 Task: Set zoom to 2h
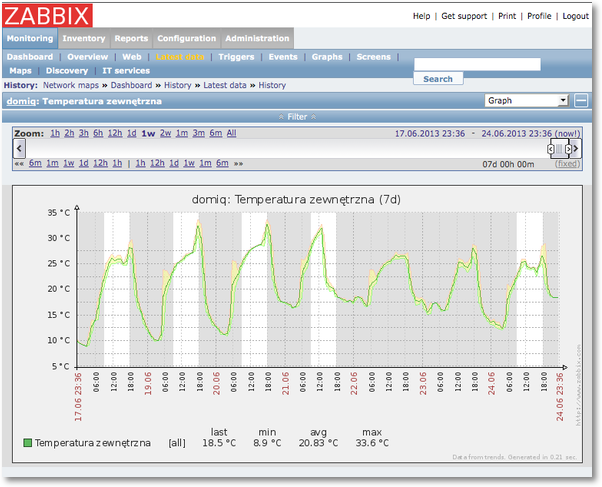[69, 133]
